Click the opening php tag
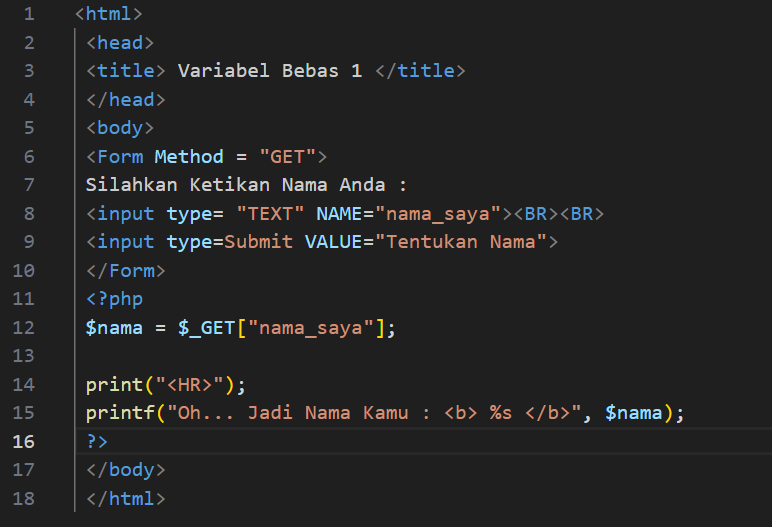The height and width of the screenshot is (527, 772). (x=114, y=299)
